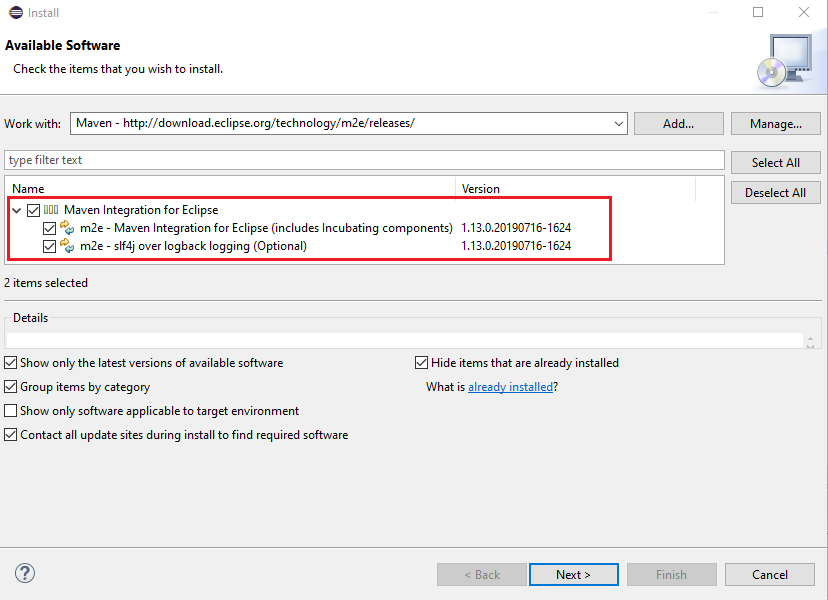Focus the type filter text field
This screenshot has width=828, height=600.
pyautogui.click(x=364, y=160)
